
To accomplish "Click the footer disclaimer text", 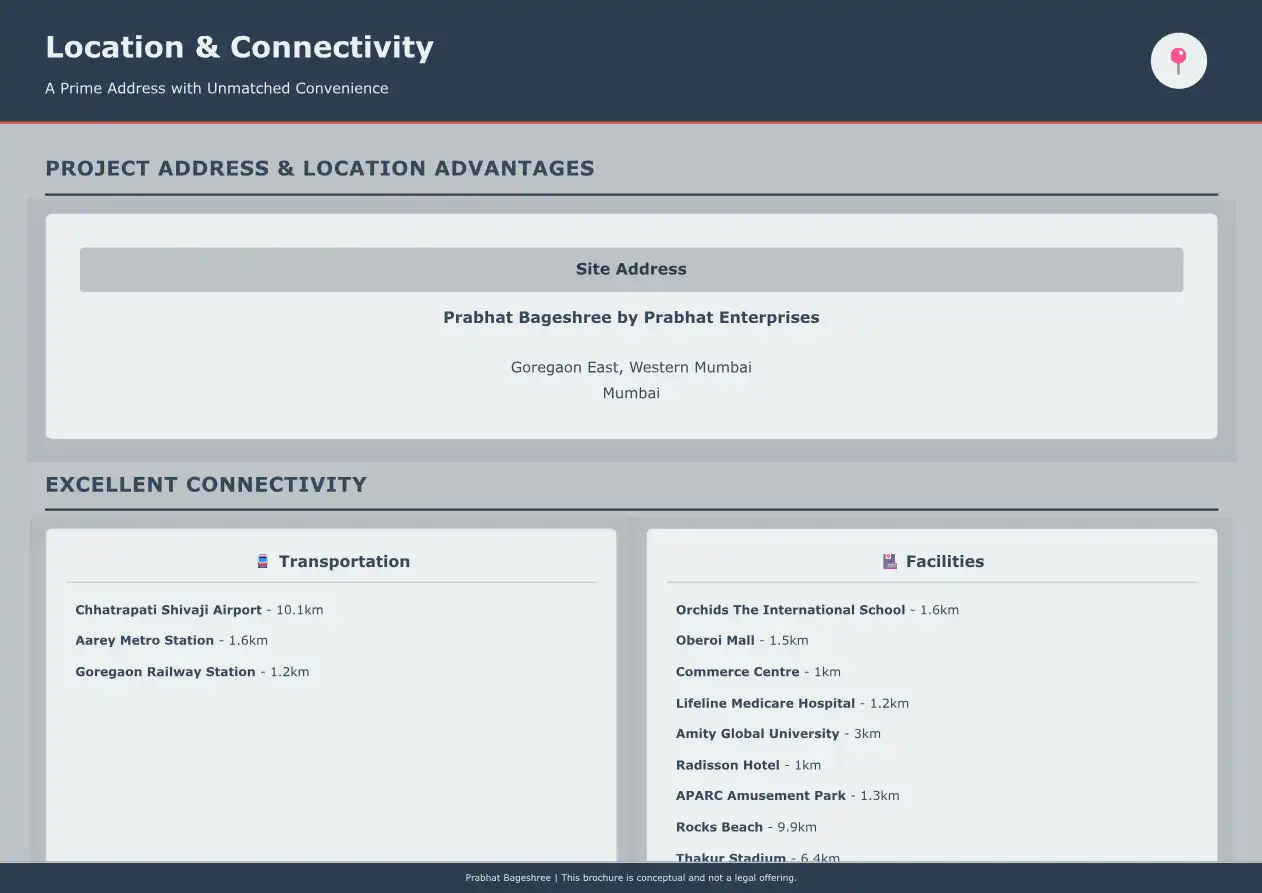I will [x=631, y=878].
